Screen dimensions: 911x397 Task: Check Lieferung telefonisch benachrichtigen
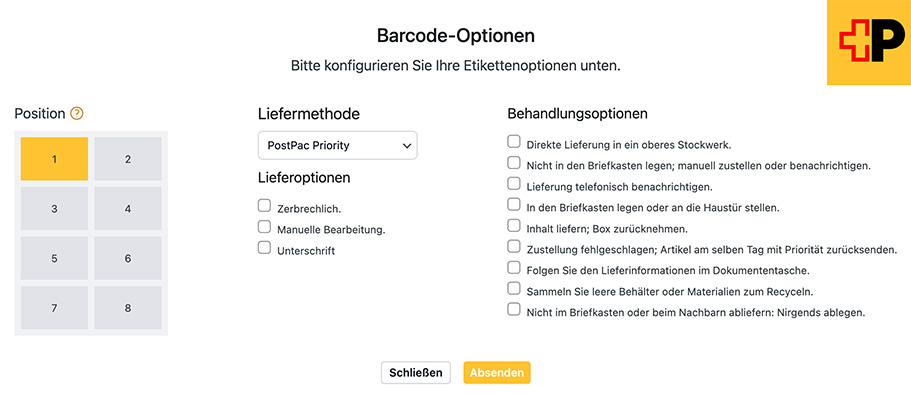pyautogui.click(x=514, y=184)
